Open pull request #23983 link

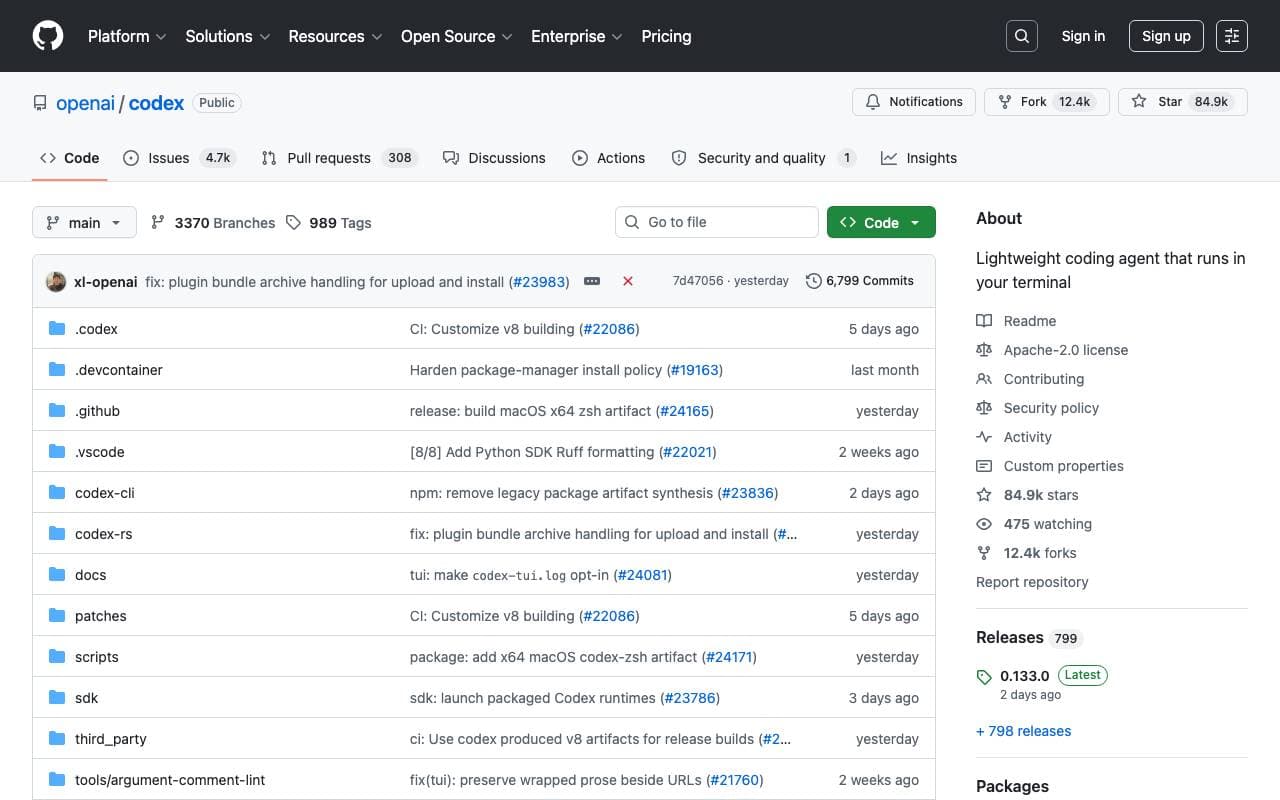coord(539,282)
